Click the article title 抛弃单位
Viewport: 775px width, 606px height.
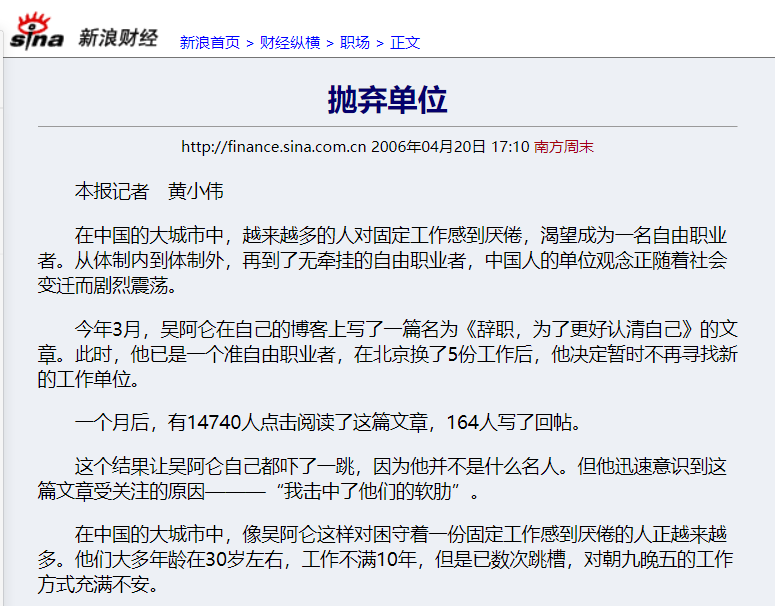coord(388,100)
